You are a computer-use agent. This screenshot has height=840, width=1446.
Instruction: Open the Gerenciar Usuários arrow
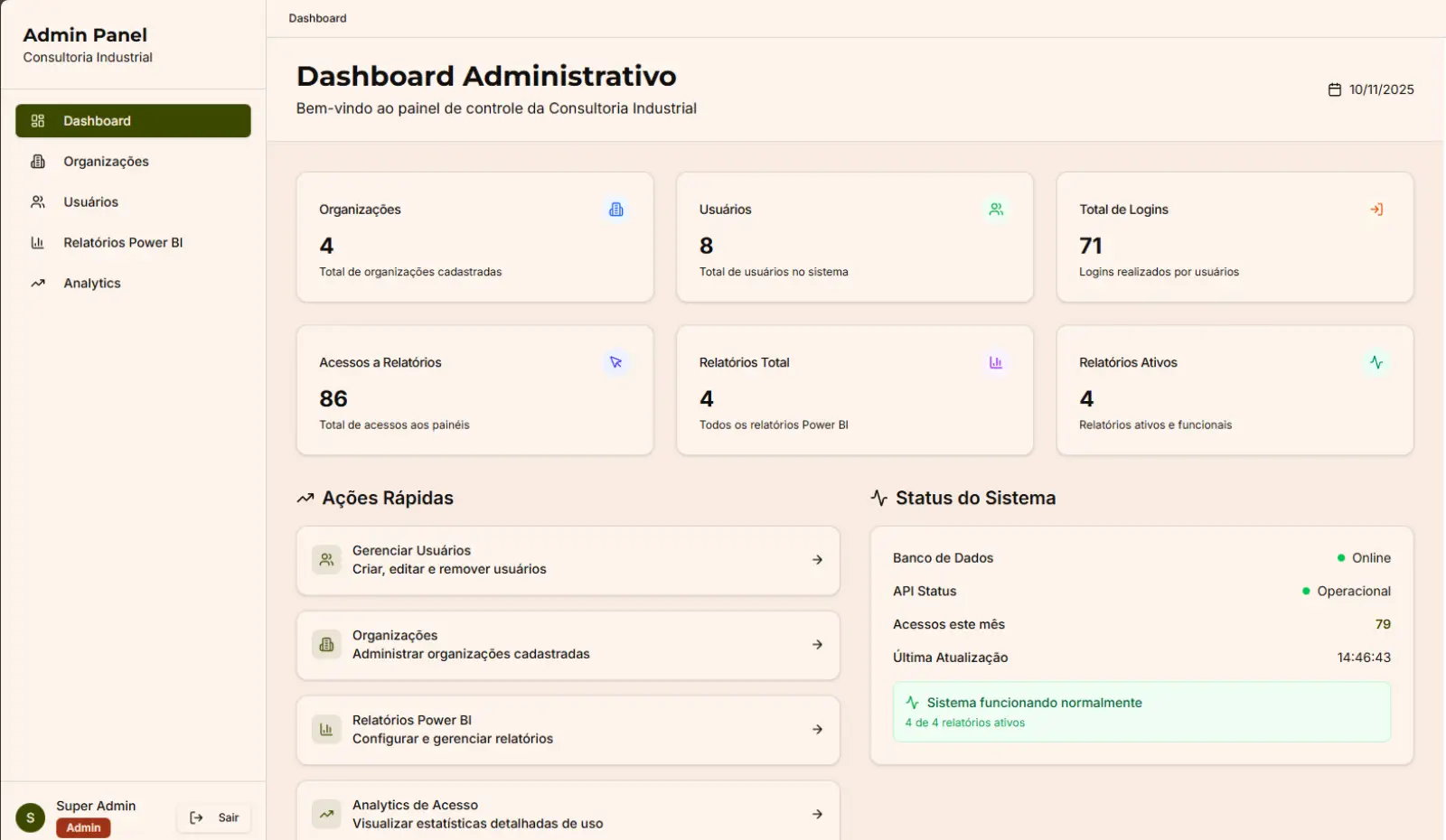(817, 560)
